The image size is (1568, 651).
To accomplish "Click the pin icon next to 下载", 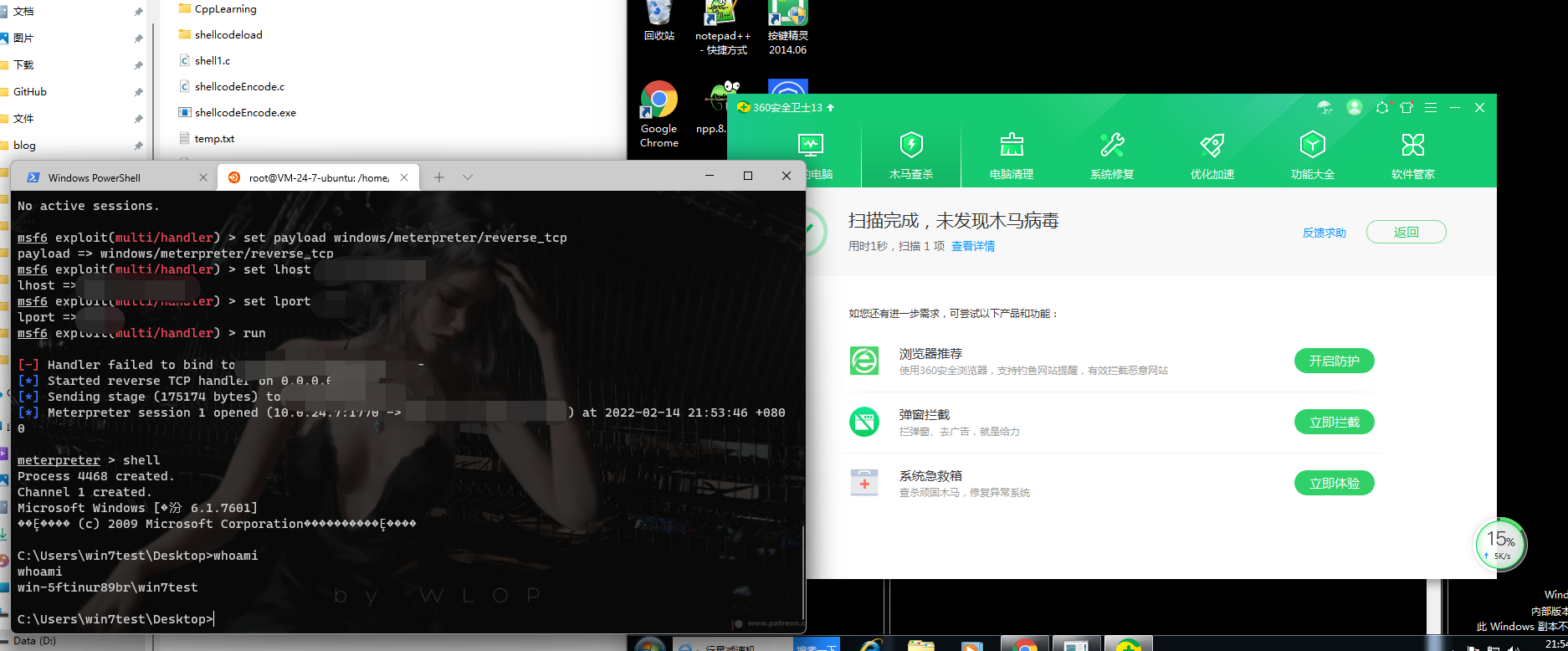I will tap(138, 65).
